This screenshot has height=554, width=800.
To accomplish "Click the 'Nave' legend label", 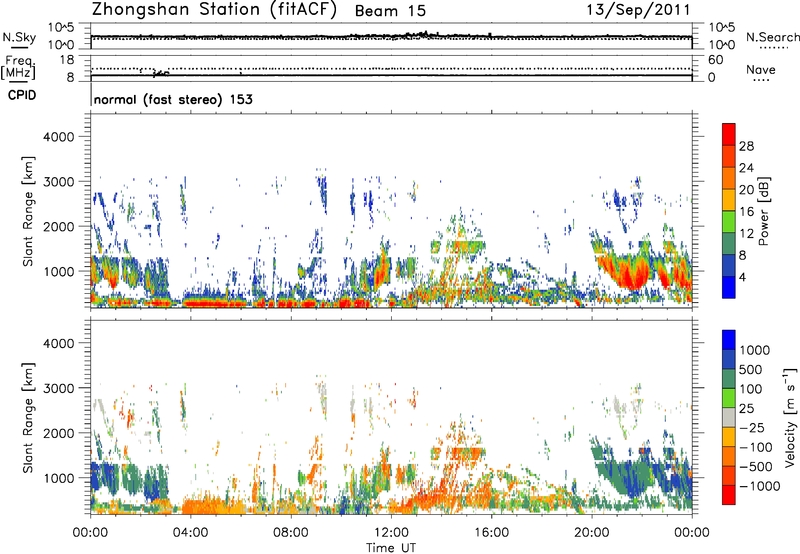I will tap(761, 69).
